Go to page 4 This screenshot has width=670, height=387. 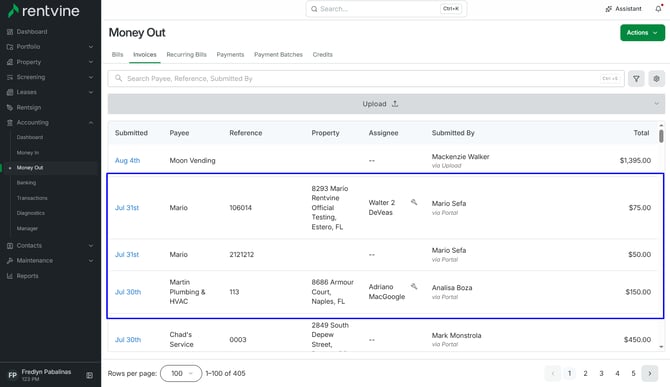[x=617, y=373]
